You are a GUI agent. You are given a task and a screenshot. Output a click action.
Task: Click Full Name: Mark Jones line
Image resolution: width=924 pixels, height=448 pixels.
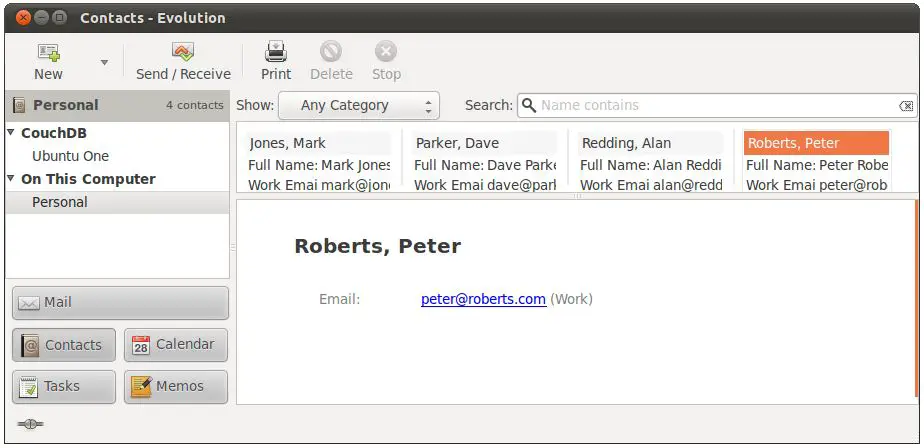click(319, 165)
